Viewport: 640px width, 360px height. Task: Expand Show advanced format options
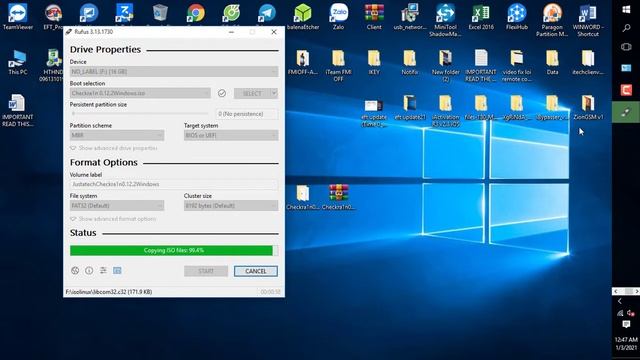[x=113, y=219]
